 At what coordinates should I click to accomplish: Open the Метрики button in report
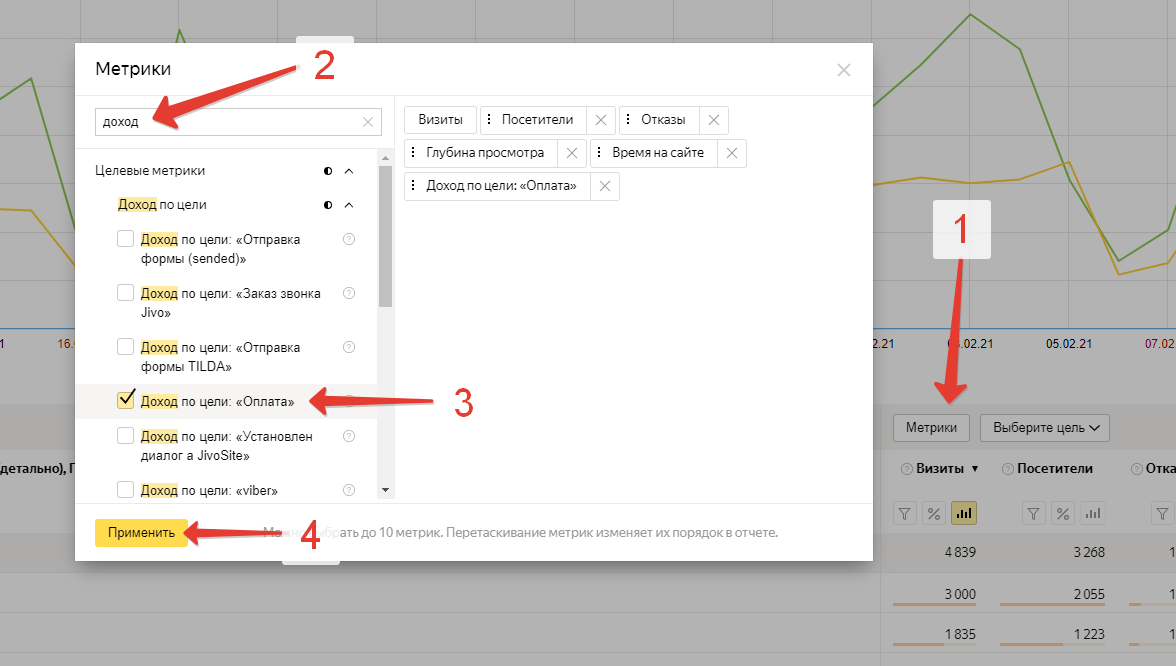click(x=931, y=428)
